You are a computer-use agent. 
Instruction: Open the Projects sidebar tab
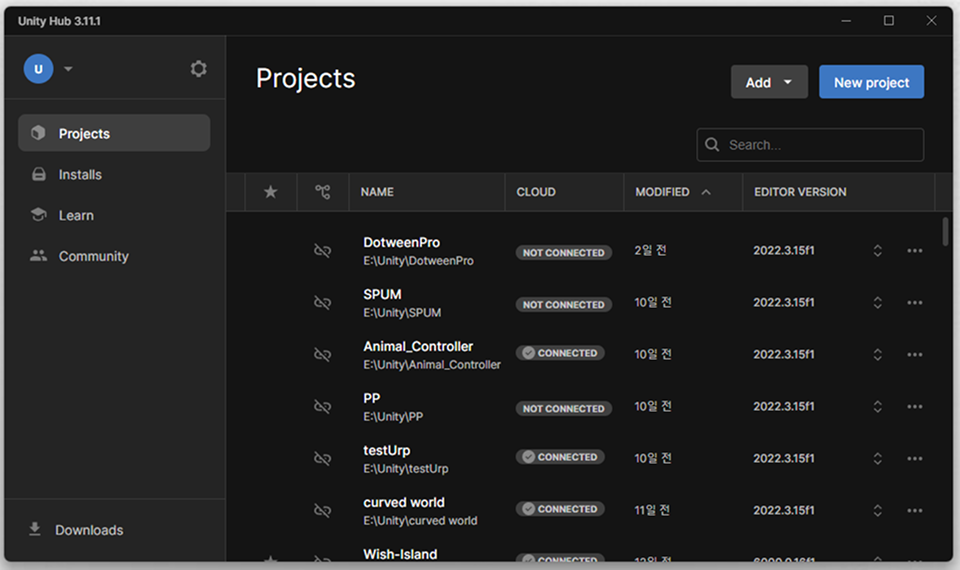tap(114, 133)
